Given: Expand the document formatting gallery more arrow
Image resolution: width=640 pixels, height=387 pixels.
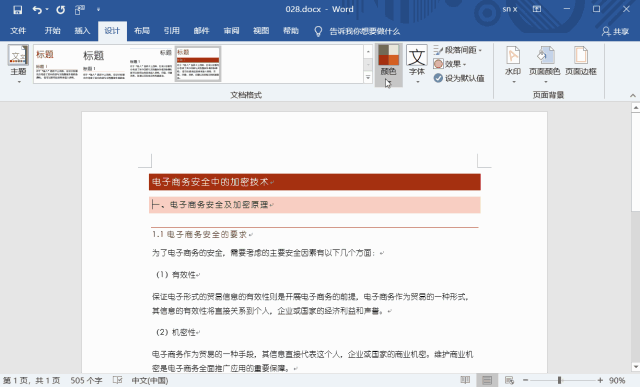Looking at the screenshot, I should tap(368, 77).
